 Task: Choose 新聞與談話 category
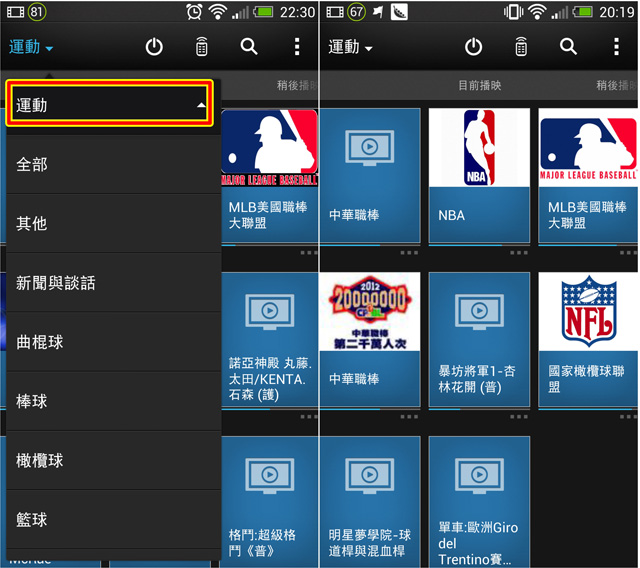113,283
